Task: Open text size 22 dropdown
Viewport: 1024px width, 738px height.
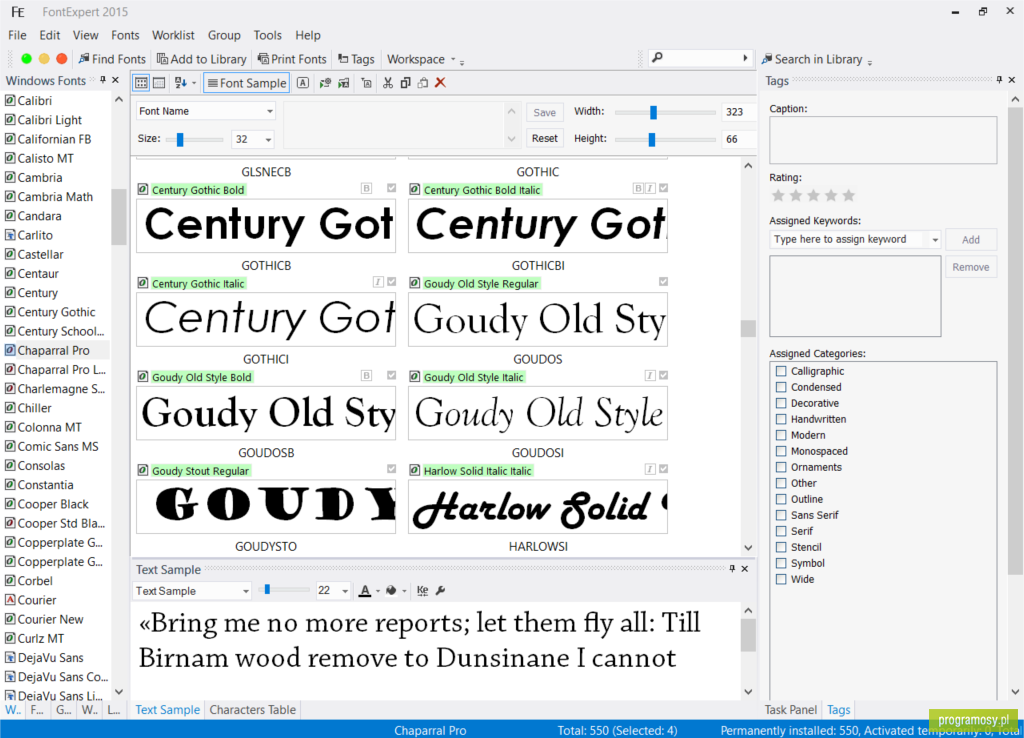Action: pos(345,591)
